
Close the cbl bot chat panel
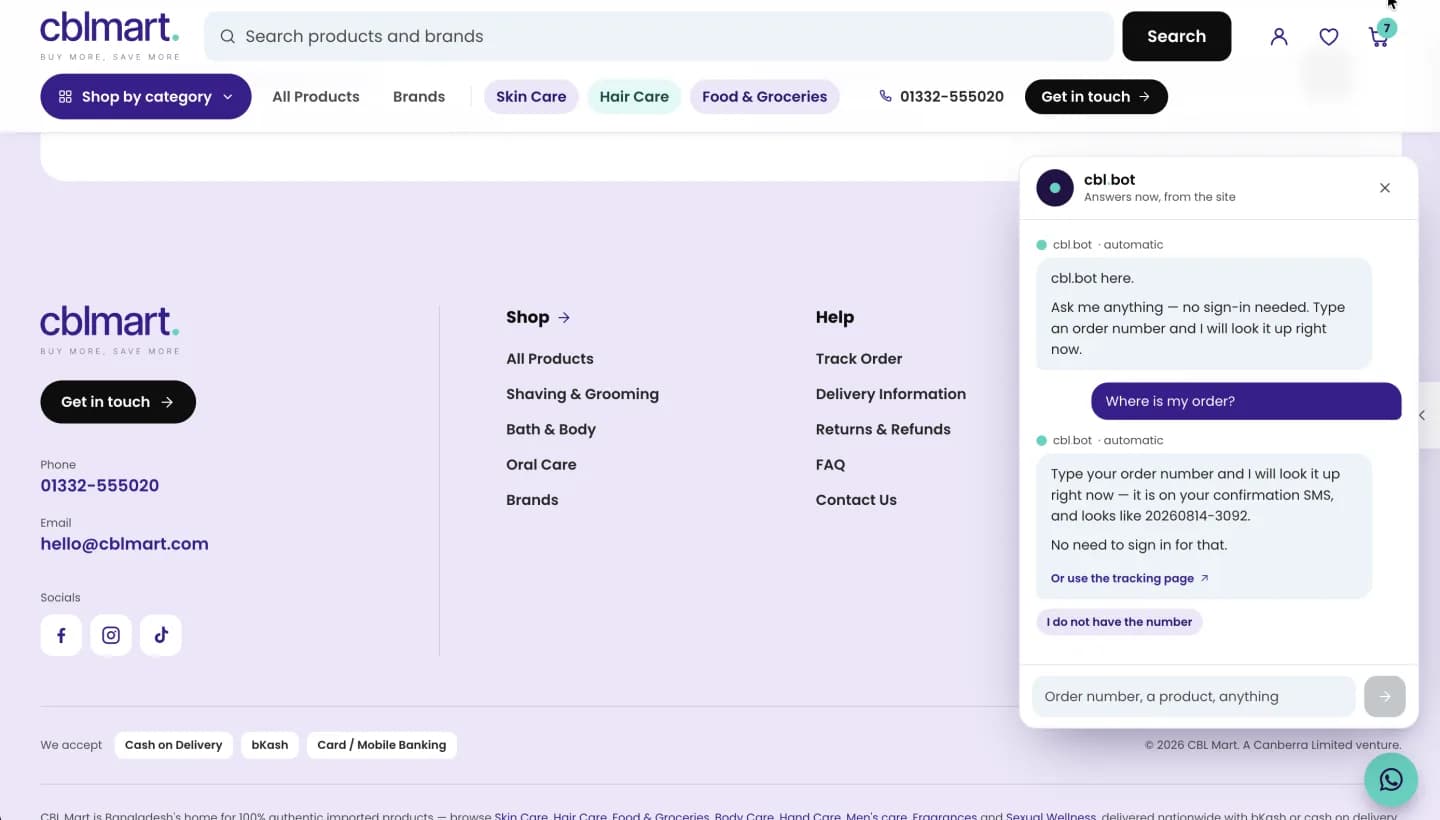1385,188
